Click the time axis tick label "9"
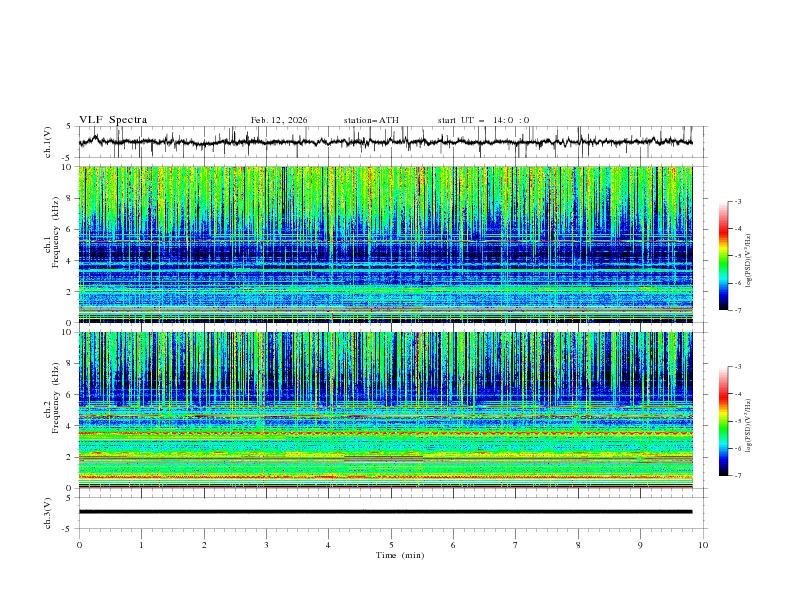The image size is (792, 612). (640, 545)
